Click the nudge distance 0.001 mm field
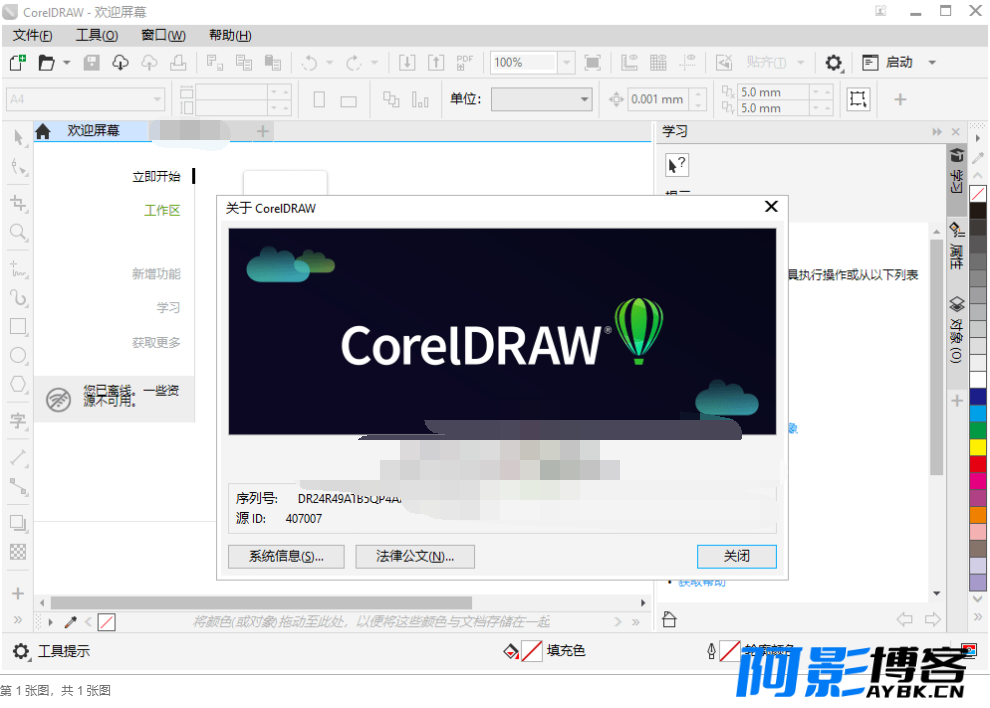Viewport: 990px width, 708px height. point(659,99)
